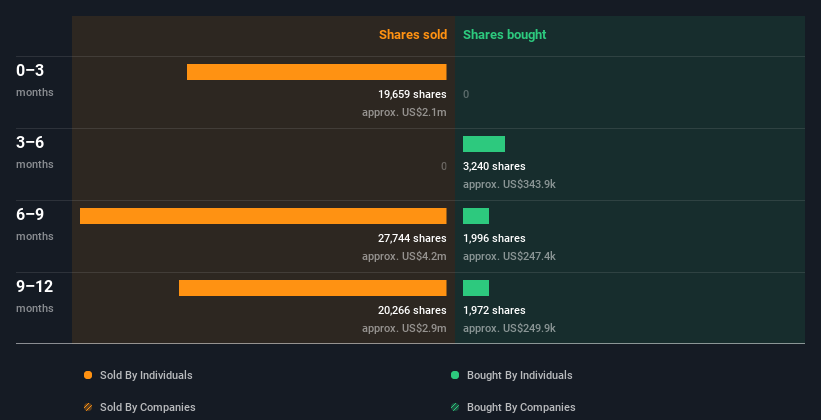
Task: Select the 1,996 shares value
Action: click(494, 238)
